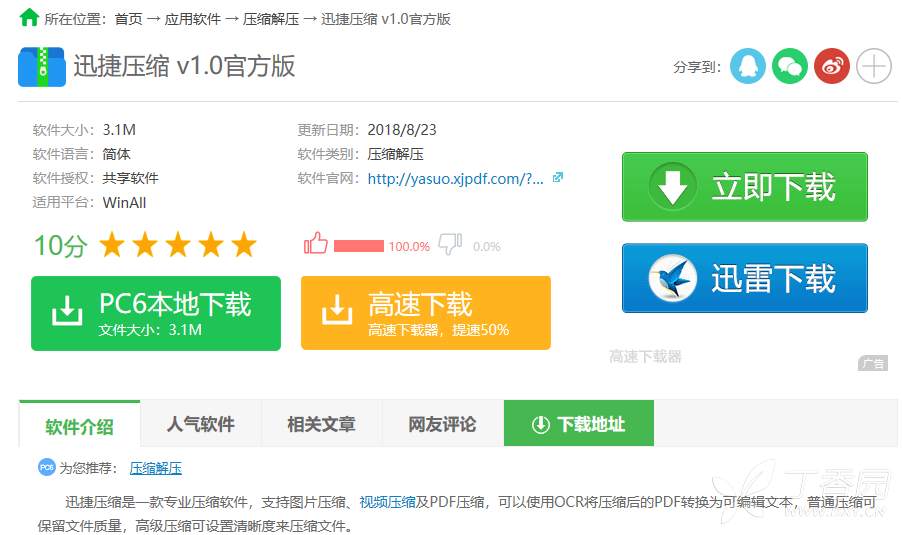This screenshot has width=902, height=535.
Task: Click the five-star rating row
Action: point(178,244)
